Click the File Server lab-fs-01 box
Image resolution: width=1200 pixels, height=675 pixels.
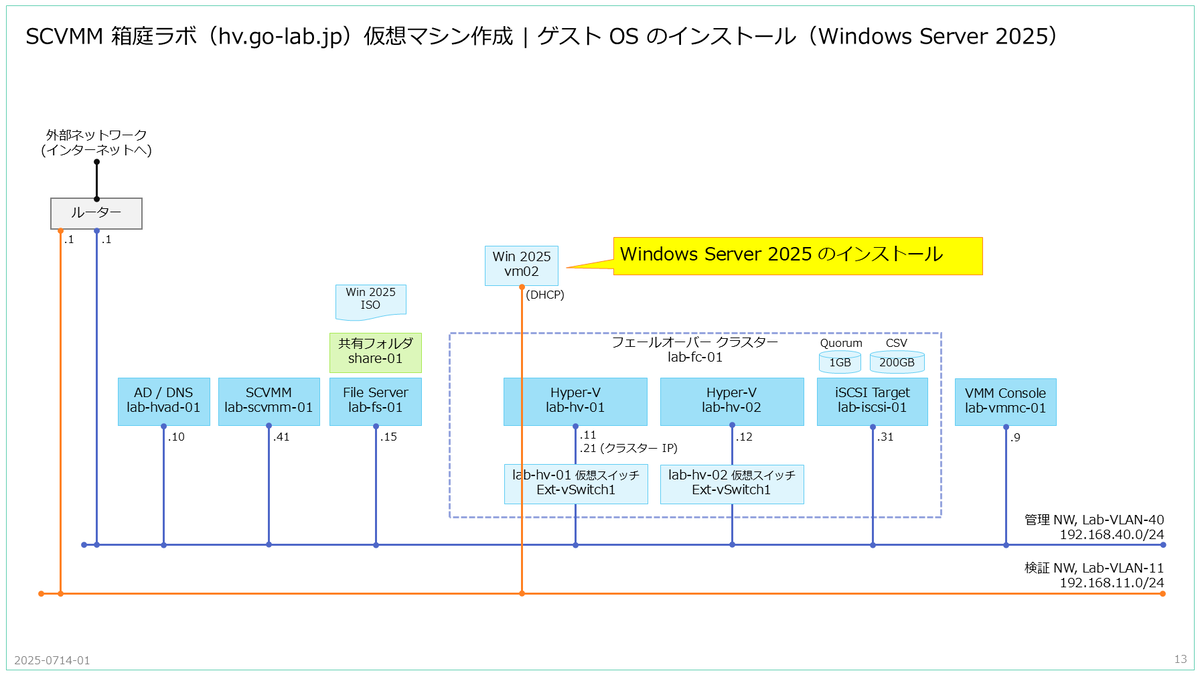click(x=376, y=401)
